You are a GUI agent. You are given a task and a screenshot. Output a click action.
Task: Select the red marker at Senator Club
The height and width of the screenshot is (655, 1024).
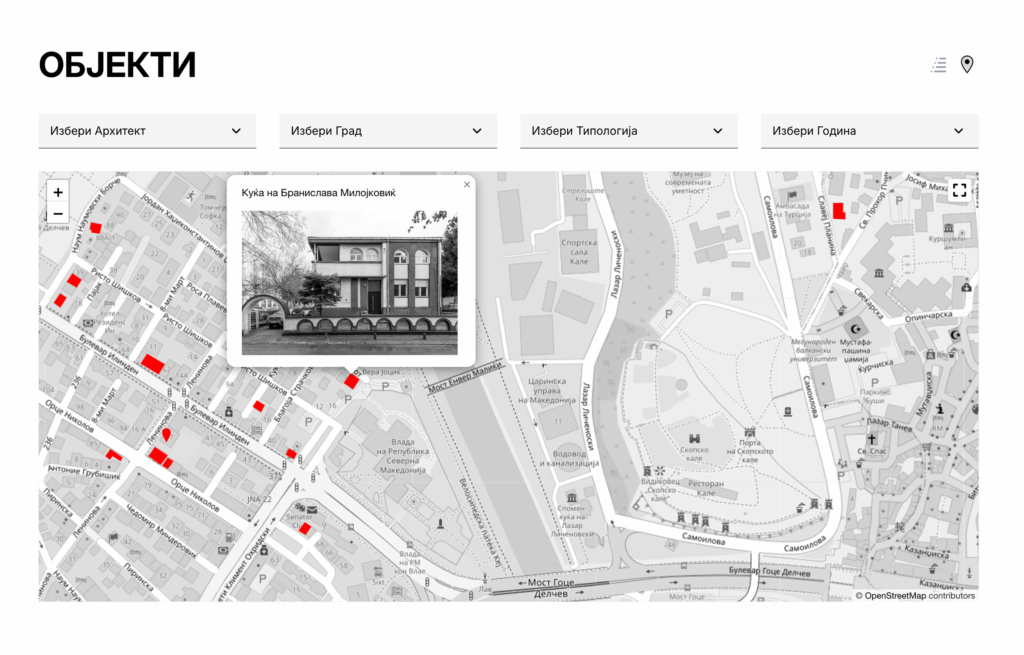coord(304,528)
